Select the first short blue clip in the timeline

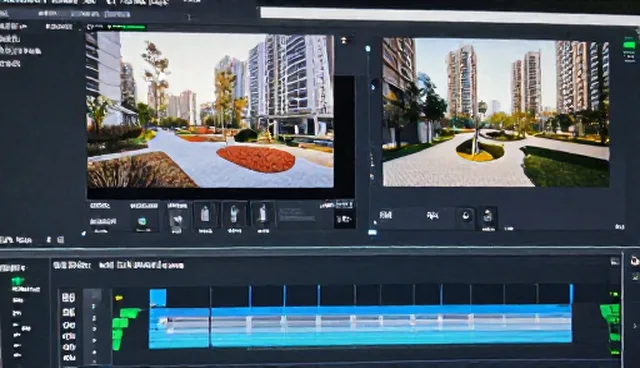179,328
